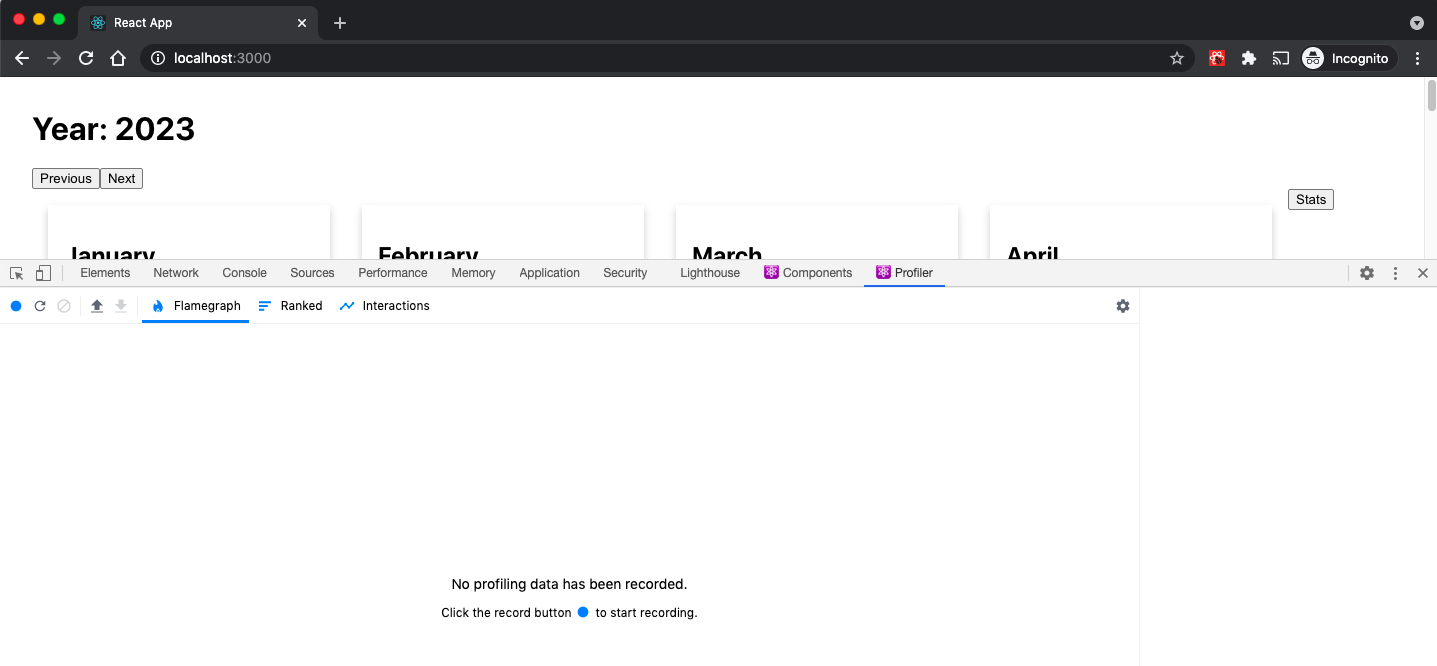Click the Year: 2023 heading

point(114,129)
